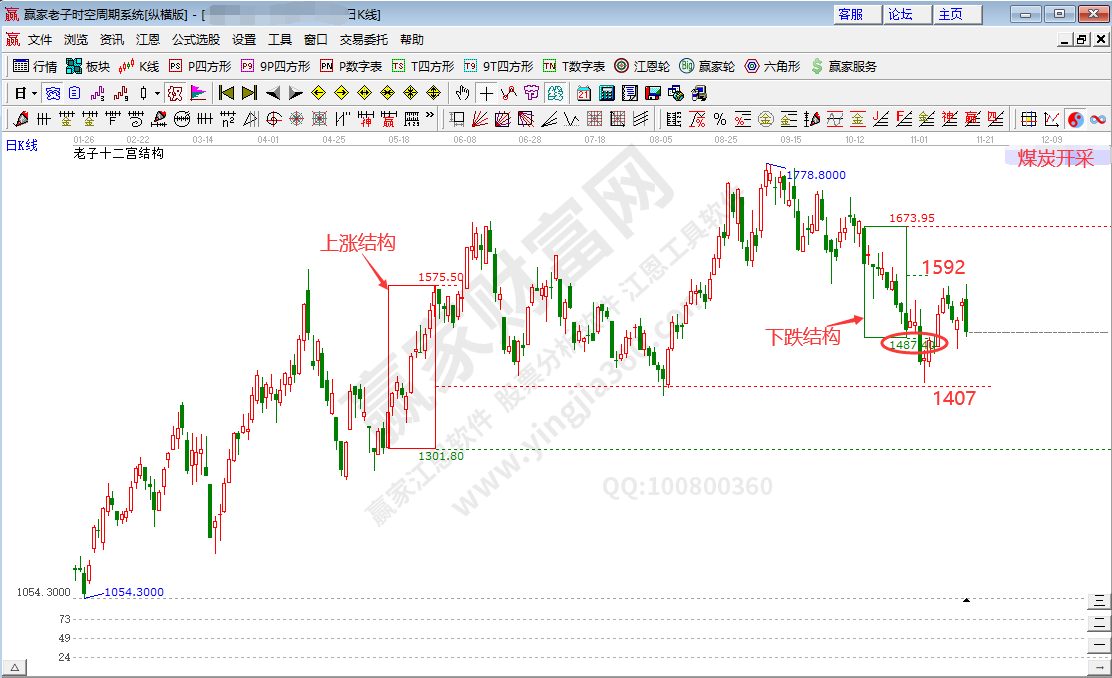Open the calculator icon
Viewport: 1112px width, 678px height.
[606, 93]
